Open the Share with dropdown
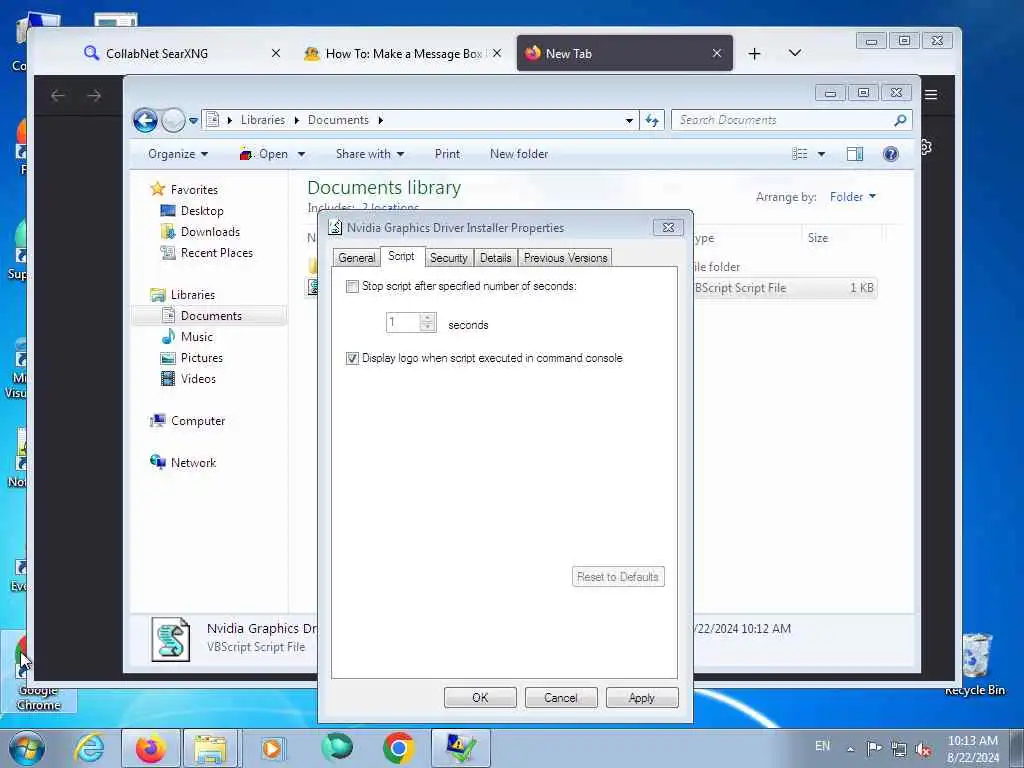 click(370, 154)
